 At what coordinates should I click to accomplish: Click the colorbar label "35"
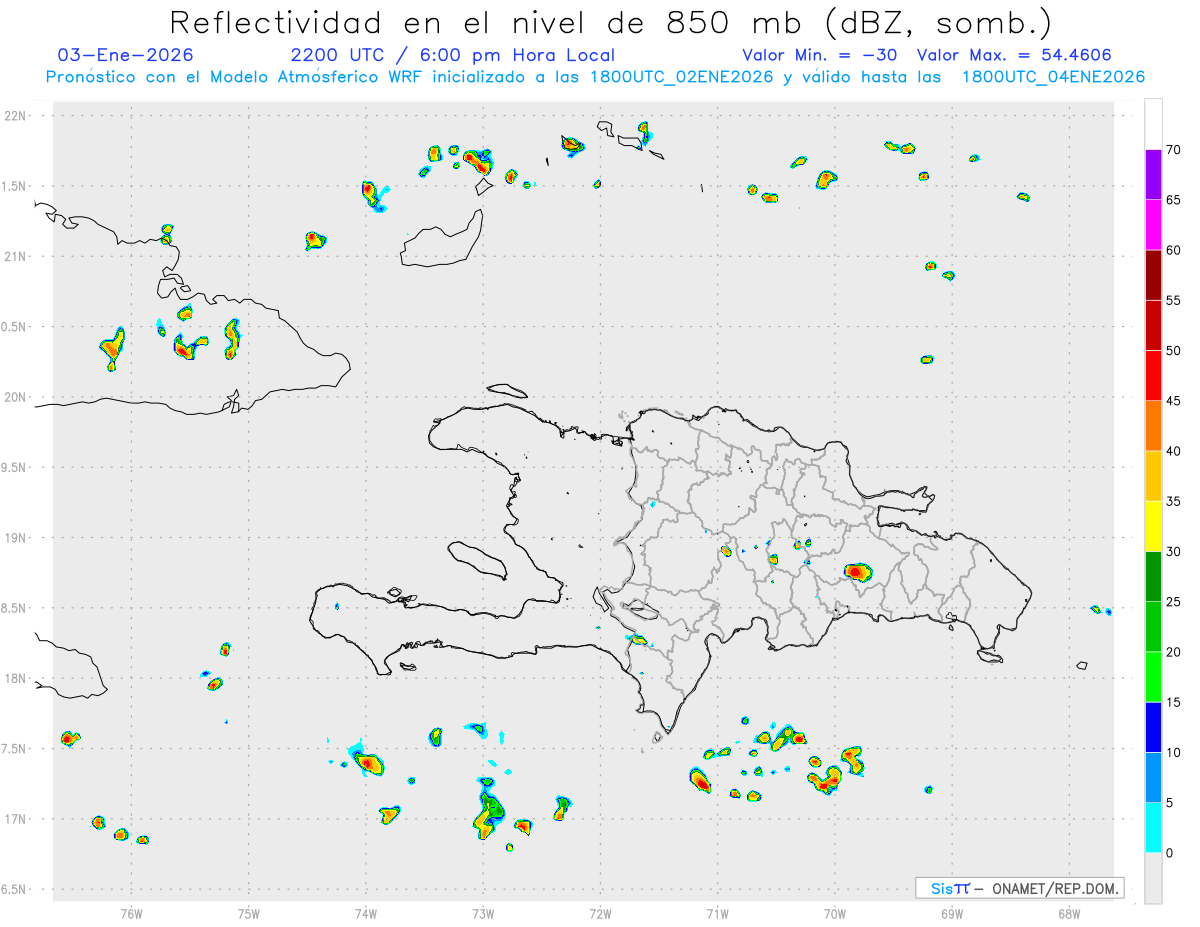click(x=1174, y=501)
